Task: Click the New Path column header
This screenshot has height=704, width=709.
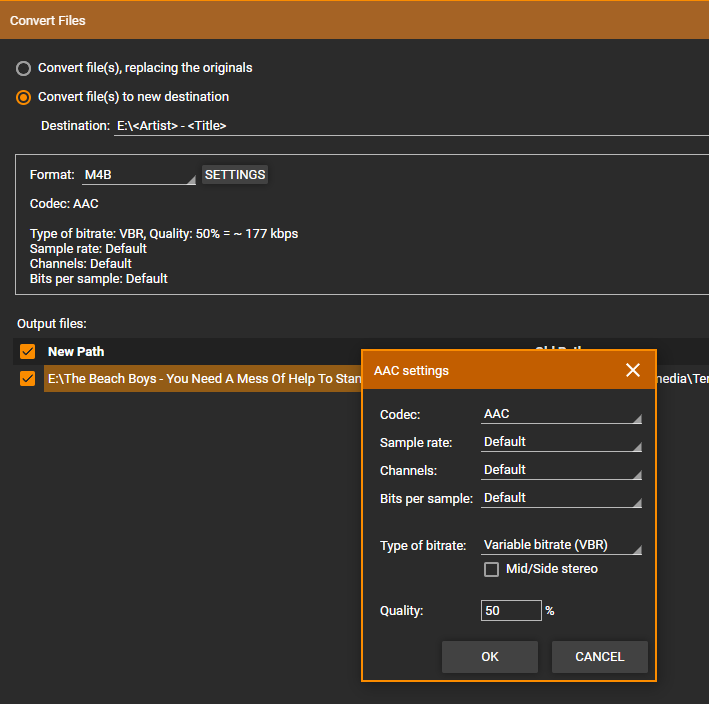Action: coord(76,352)
